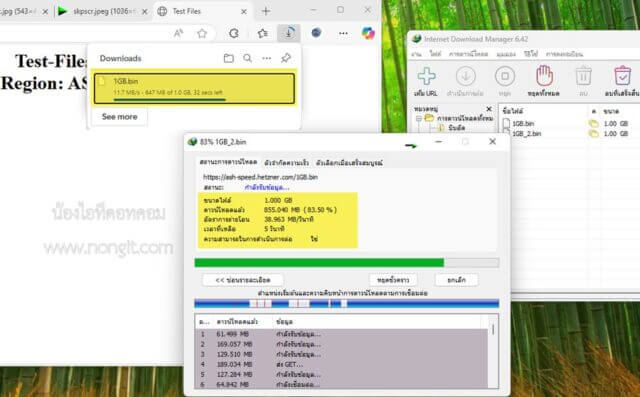Open more options ellipsis in Downloads panel
This screenshot has height=397, width=640.
pos(267,58)
